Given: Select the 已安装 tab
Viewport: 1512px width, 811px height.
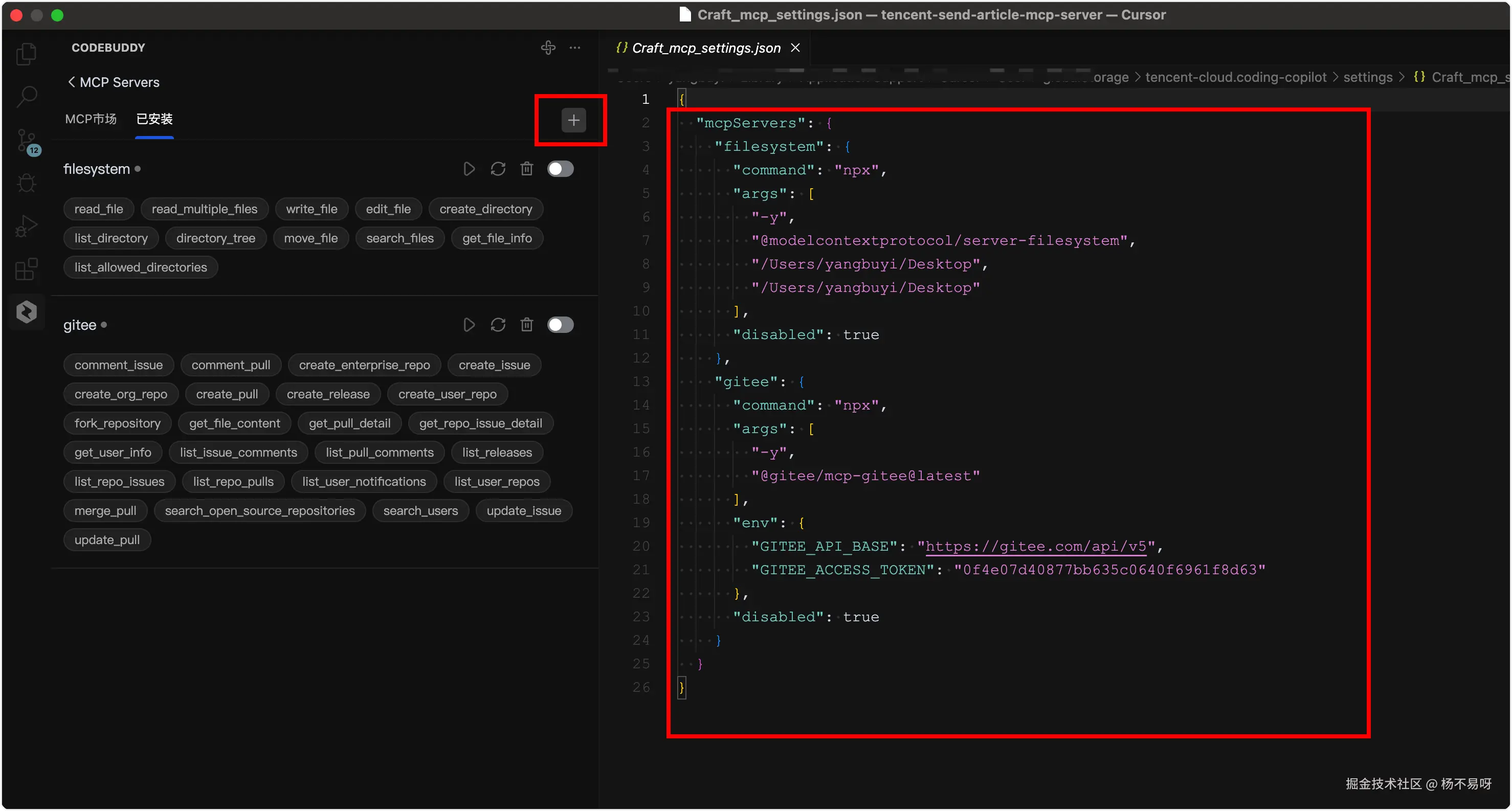Looking at the screenshot, I should (154, 119).
